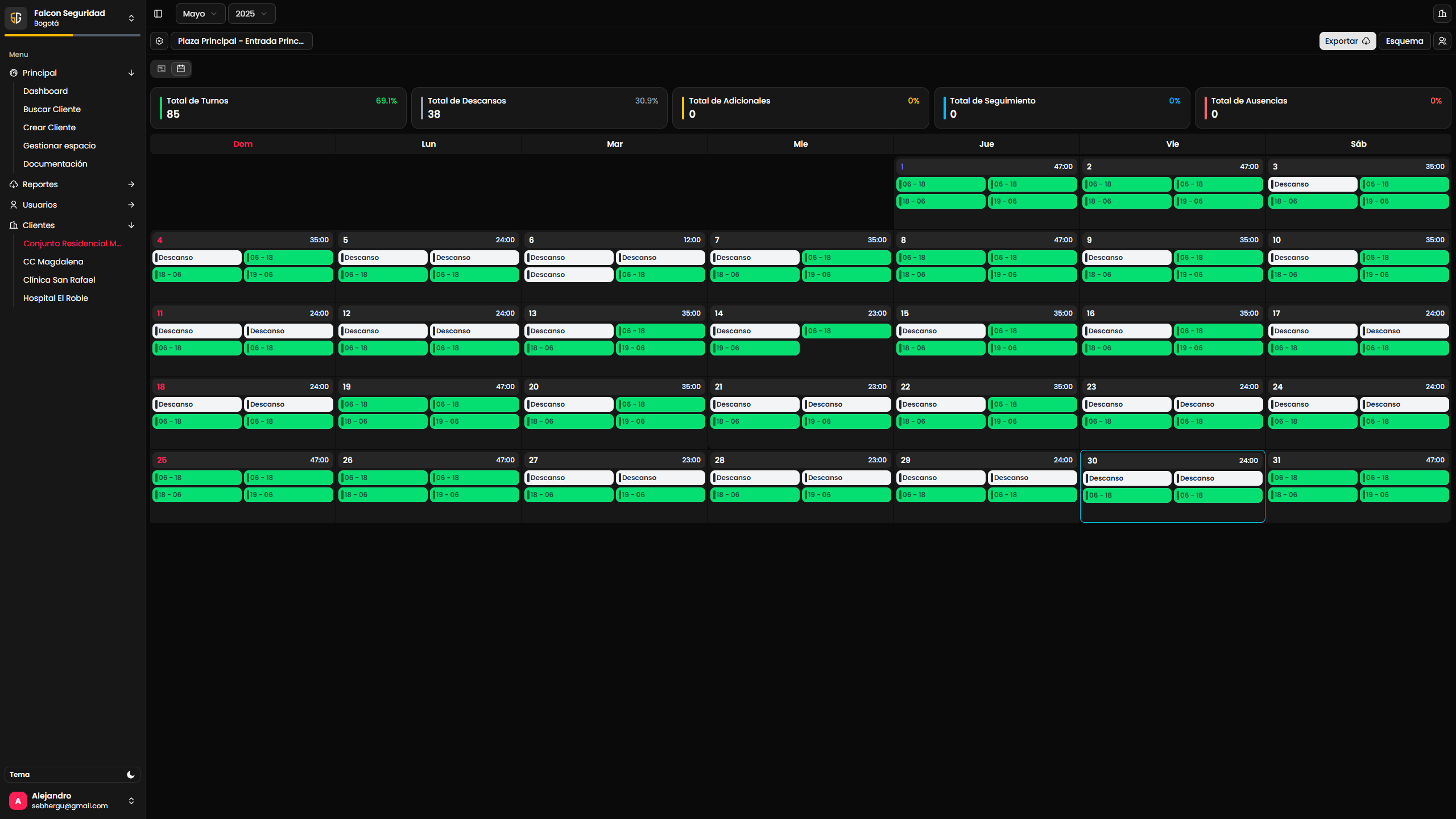Expand the Reportes menu section
This screenshot has width=1456, height=819.
(x=131, y=184)
